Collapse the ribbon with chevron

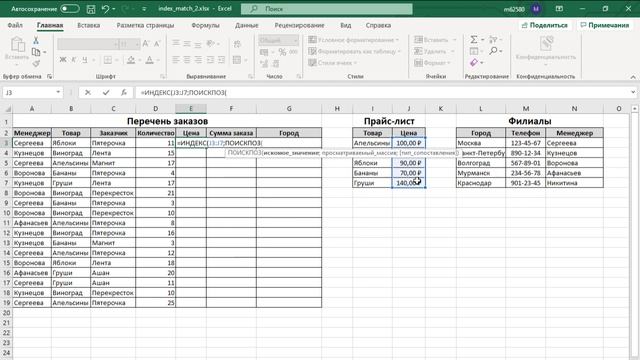[633, 77]
